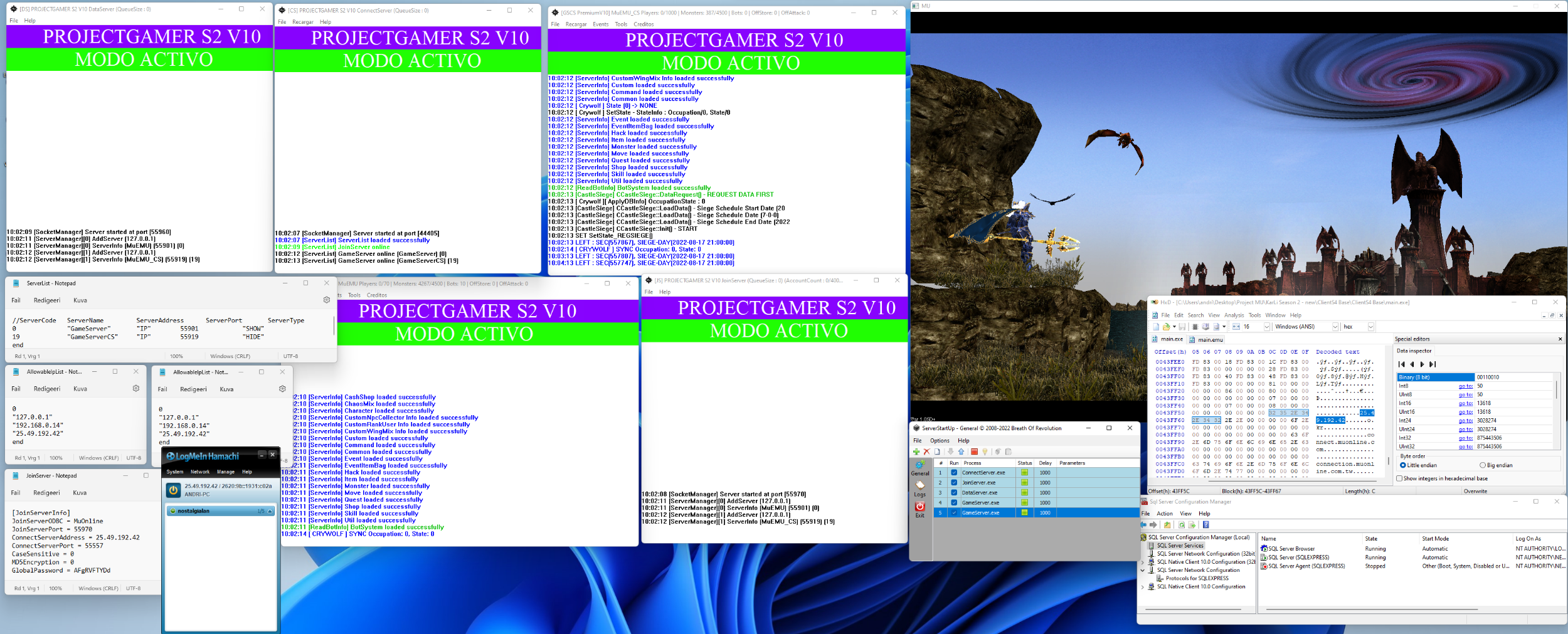Switch to the main.emu tab in HxD
Viewport: 1568px width, 634px height.
coord(1206,340)
